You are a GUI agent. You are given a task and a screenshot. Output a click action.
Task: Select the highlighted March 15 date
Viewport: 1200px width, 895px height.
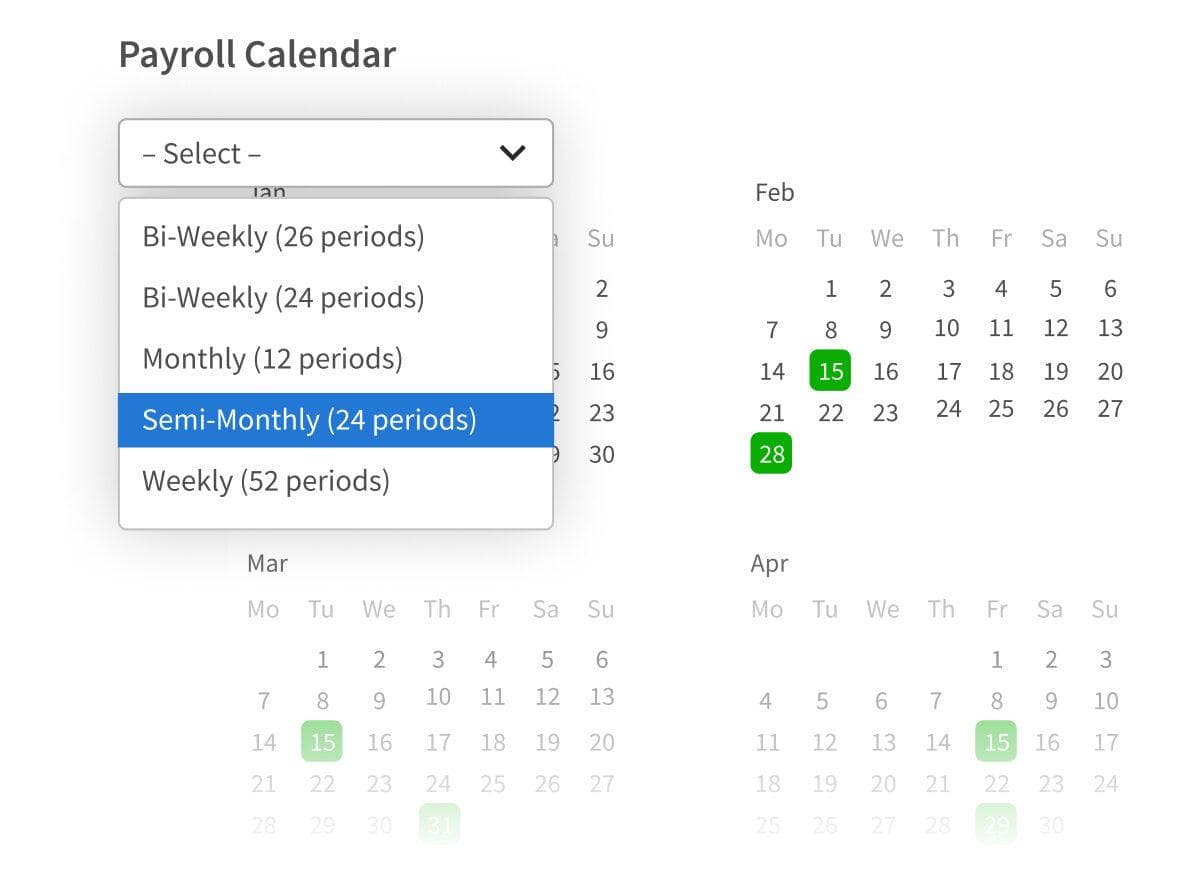tap(322, 742)
